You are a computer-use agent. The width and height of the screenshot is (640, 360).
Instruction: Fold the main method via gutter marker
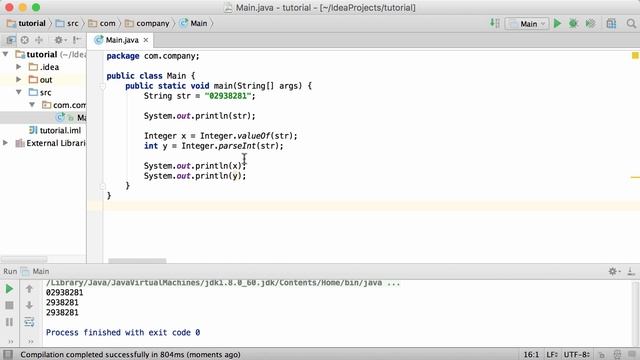coord(102,86)
